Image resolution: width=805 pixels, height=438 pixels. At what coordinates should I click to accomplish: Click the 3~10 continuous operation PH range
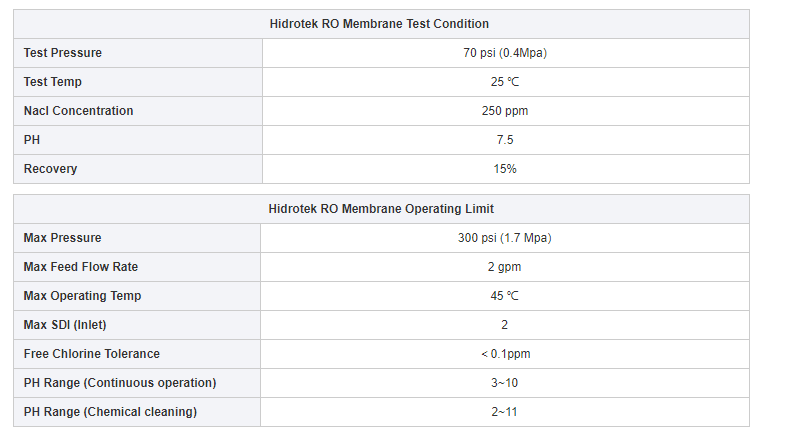point(504,383)
